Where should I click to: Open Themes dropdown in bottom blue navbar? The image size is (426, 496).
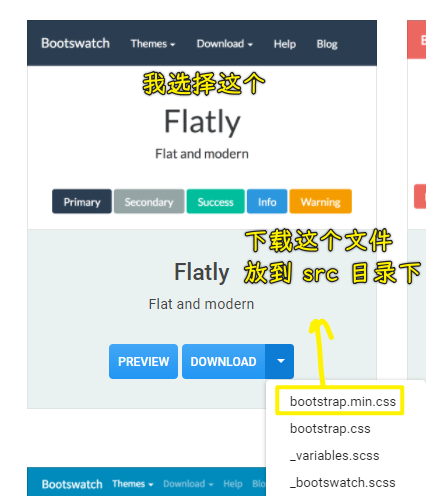[x=133, y=484]
